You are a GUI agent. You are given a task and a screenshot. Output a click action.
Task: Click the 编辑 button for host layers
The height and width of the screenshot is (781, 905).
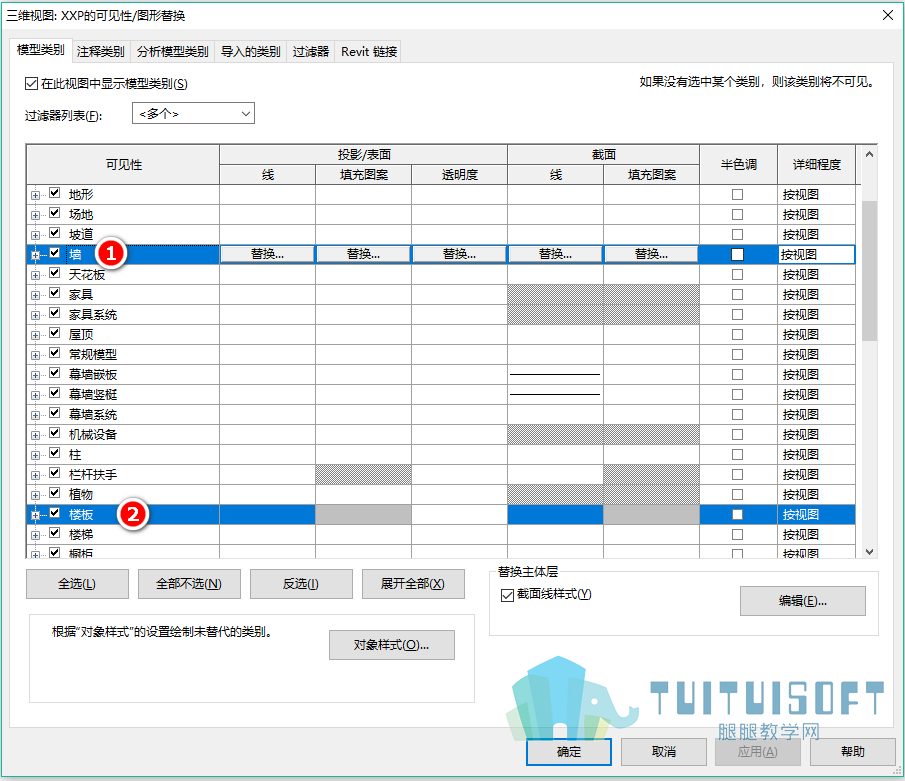click(802, 601)
